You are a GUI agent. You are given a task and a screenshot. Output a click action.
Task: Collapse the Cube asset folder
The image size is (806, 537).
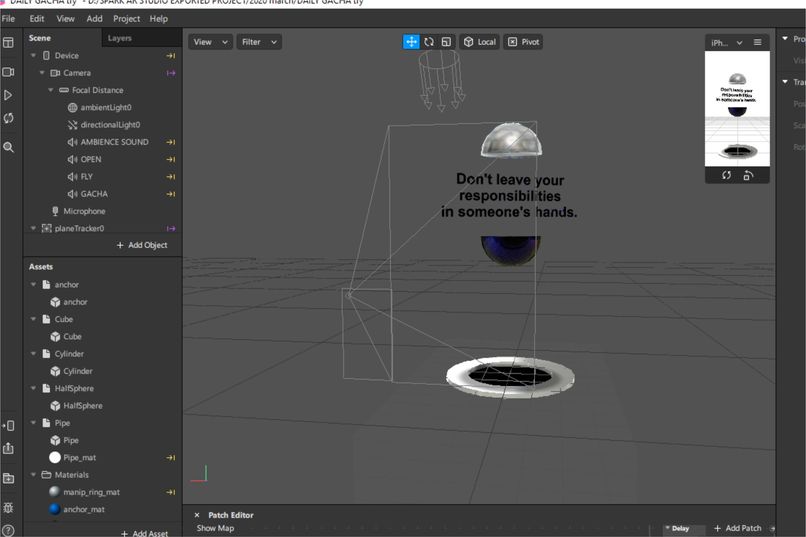coord(33,319)
